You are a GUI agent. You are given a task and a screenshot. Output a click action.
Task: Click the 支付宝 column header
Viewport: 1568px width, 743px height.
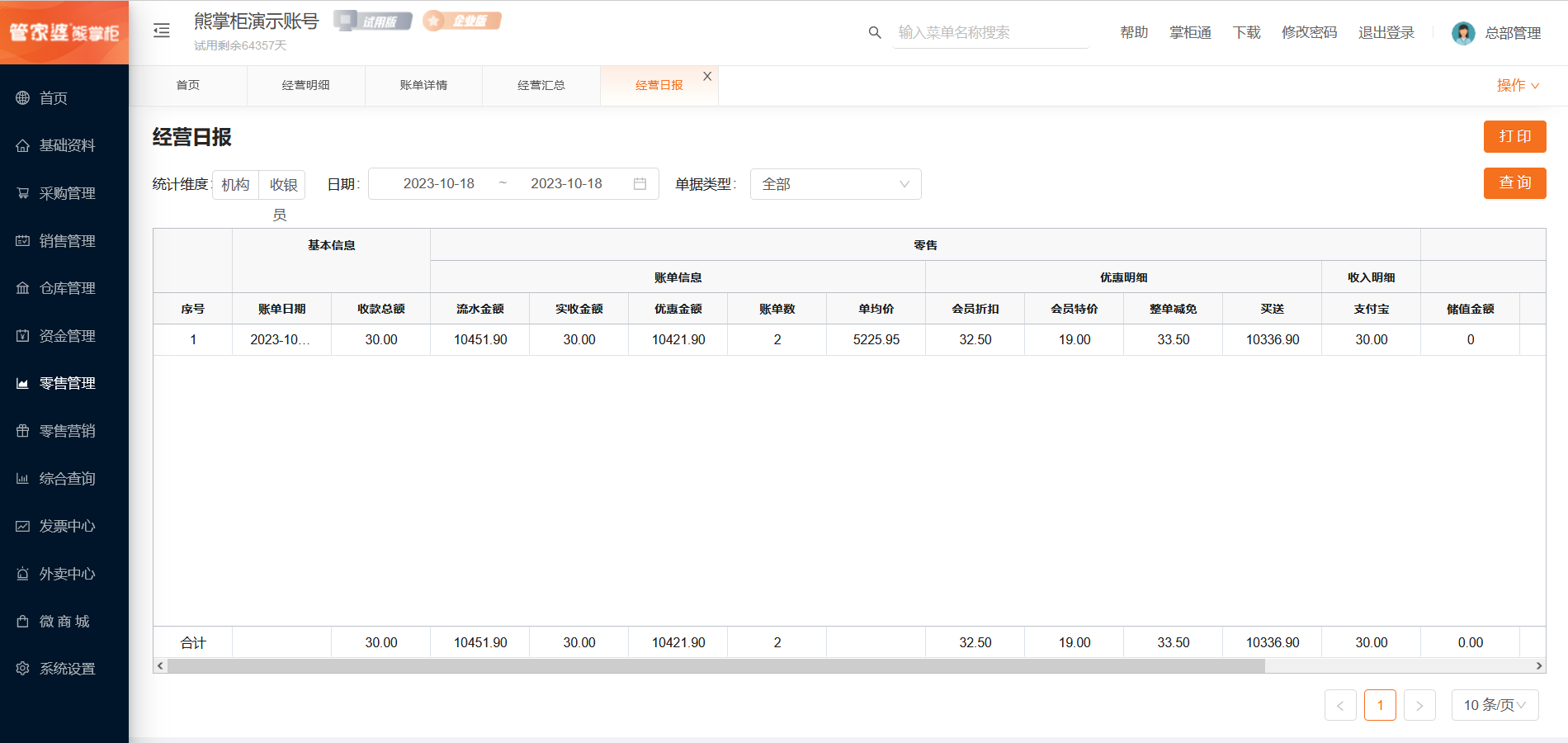[1372, 309]
